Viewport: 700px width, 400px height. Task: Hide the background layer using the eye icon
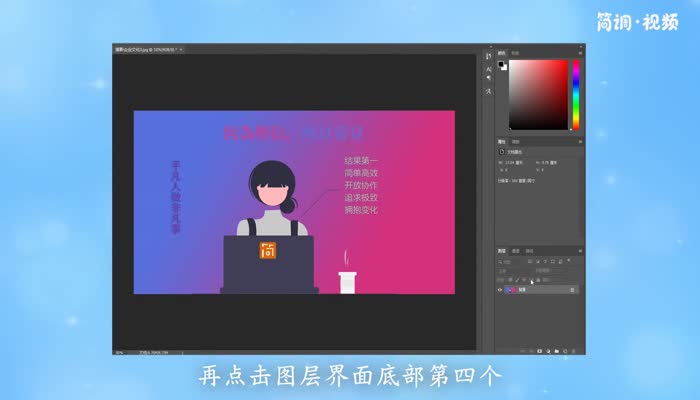tap(501, 289)
